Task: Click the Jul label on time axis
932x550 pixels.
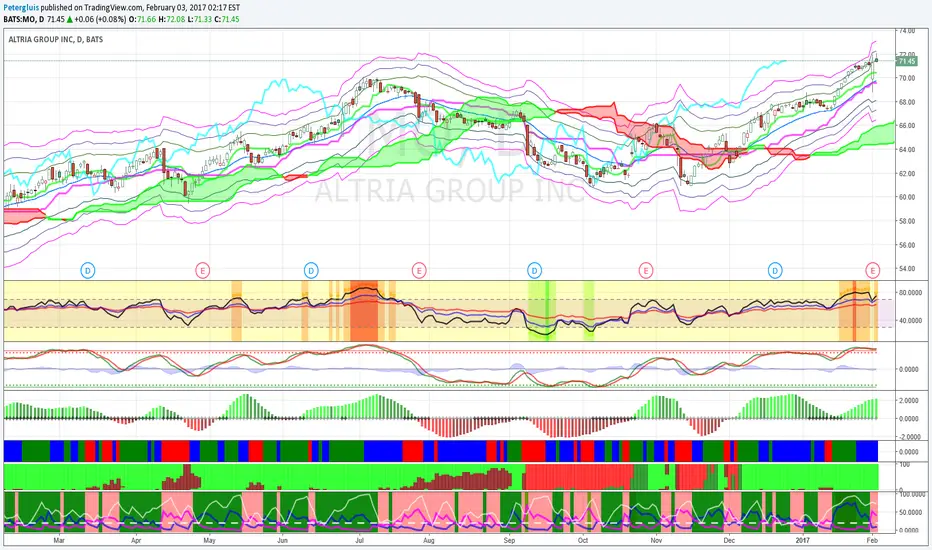Action: click(359, 540)
